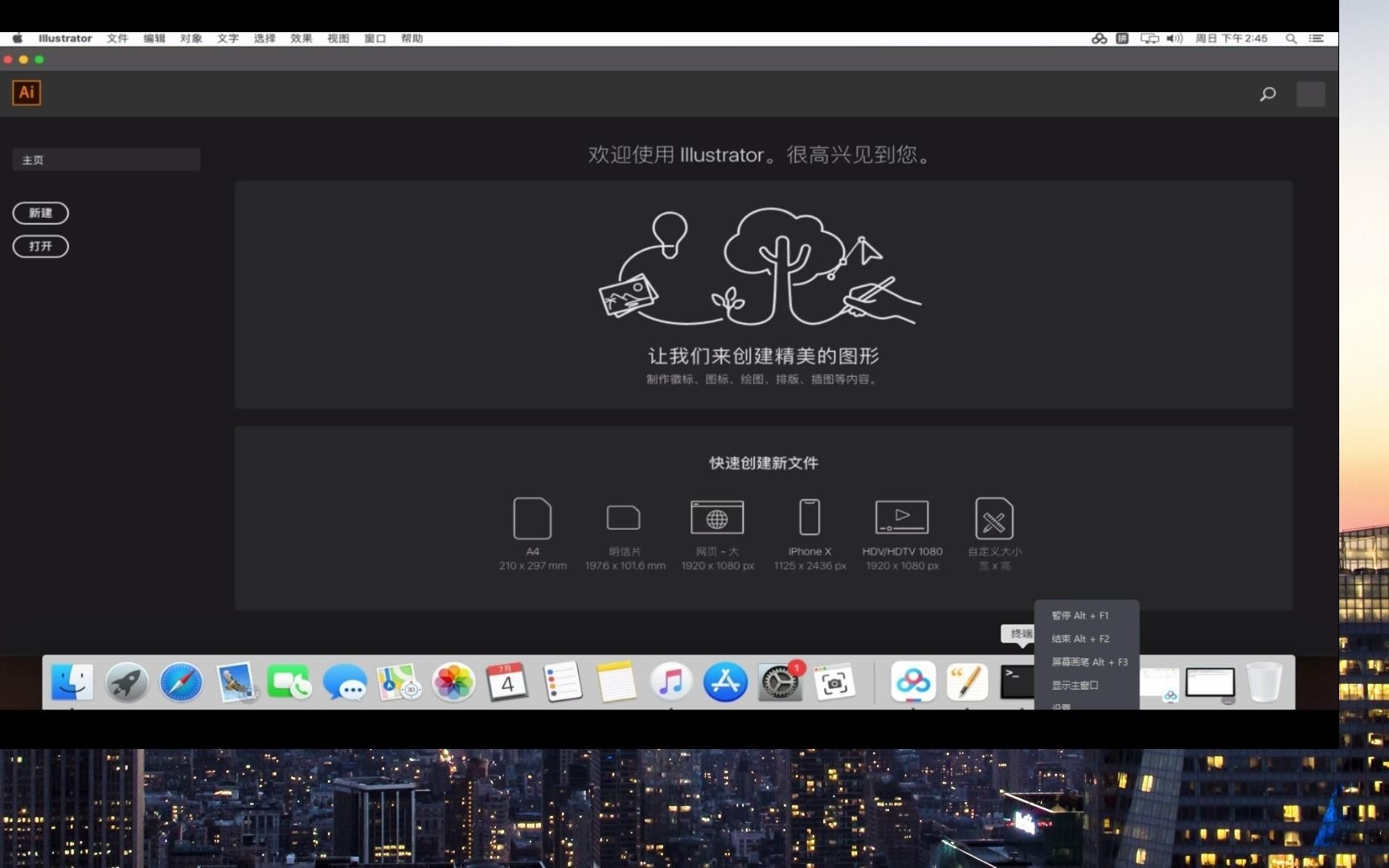Open App Store in the Dock
Image resolution: width=1389 pixels, height=868 pixels.
pyautogui.click(x=725, y=682)
